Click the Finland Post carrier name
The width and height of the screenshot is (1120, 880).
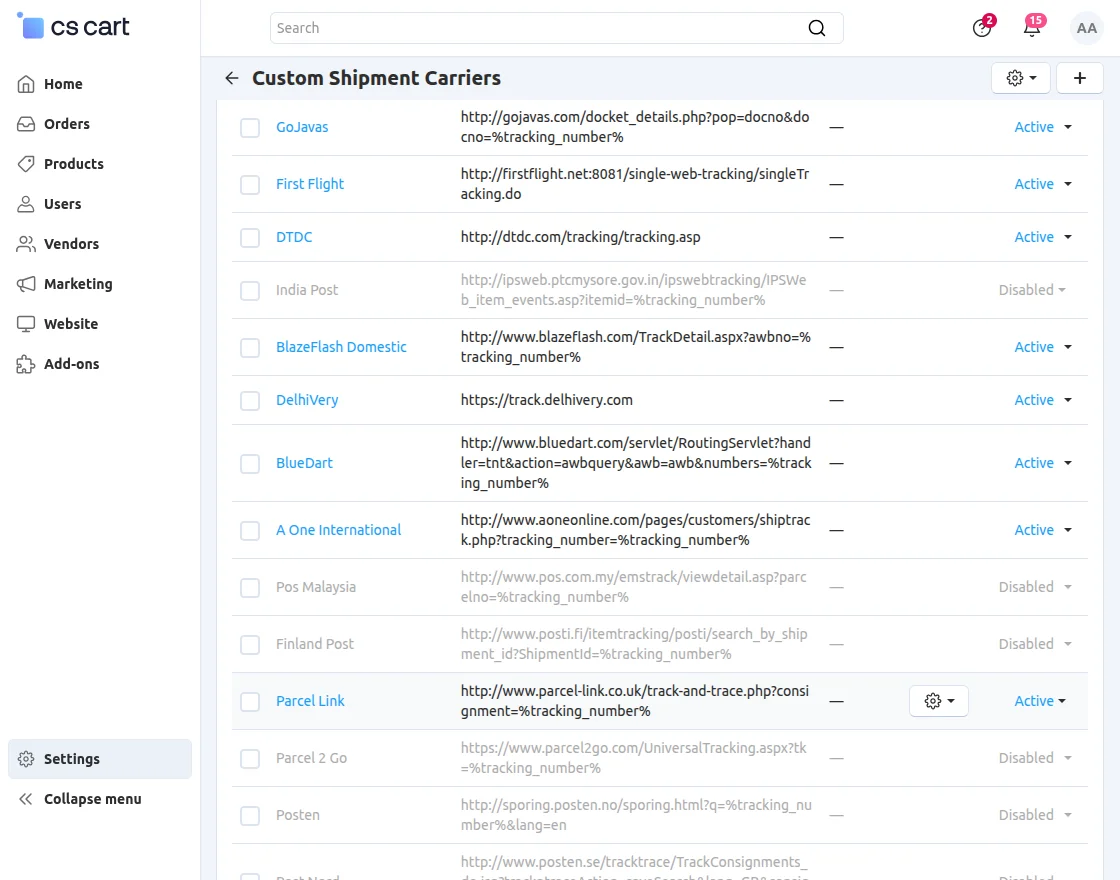tap(315, 644)
